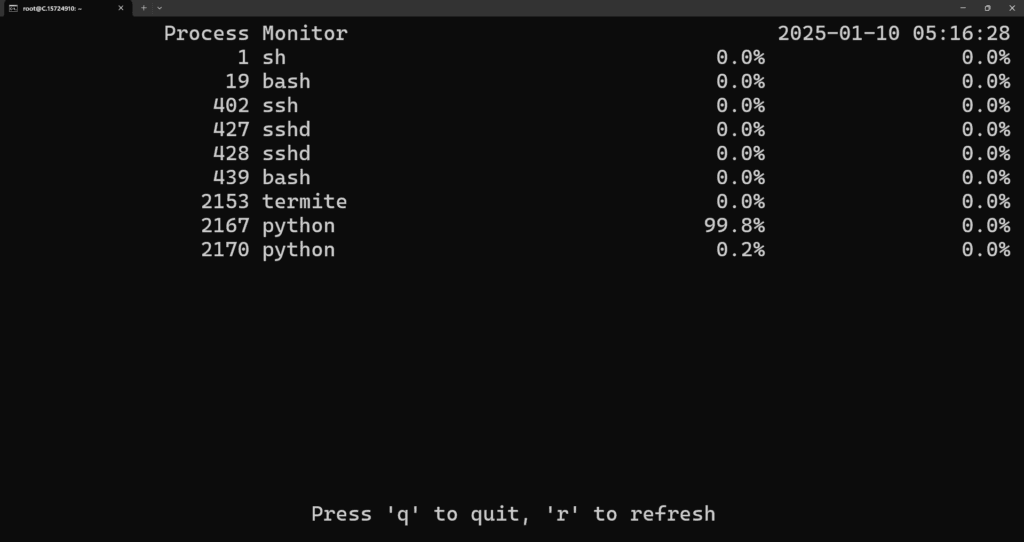Maximize or restore the terminal window
This screenshot has height=542, width=1024.
[987, 8]
